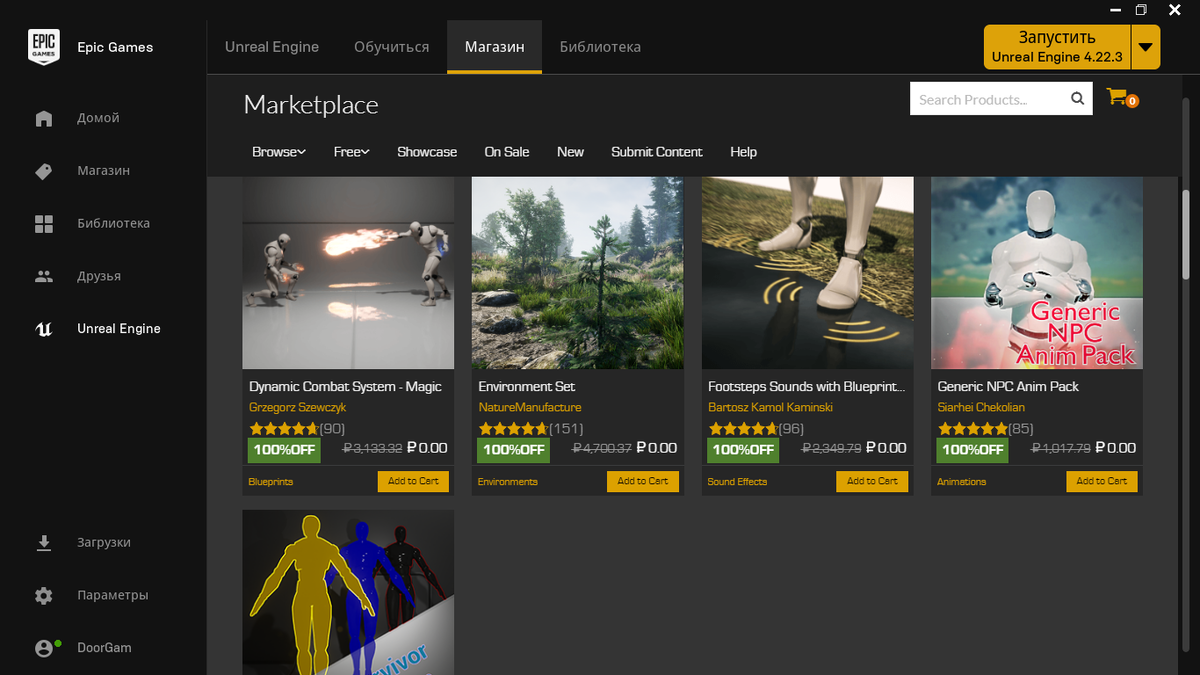Open author link NatureManufacture

(530, 407)
